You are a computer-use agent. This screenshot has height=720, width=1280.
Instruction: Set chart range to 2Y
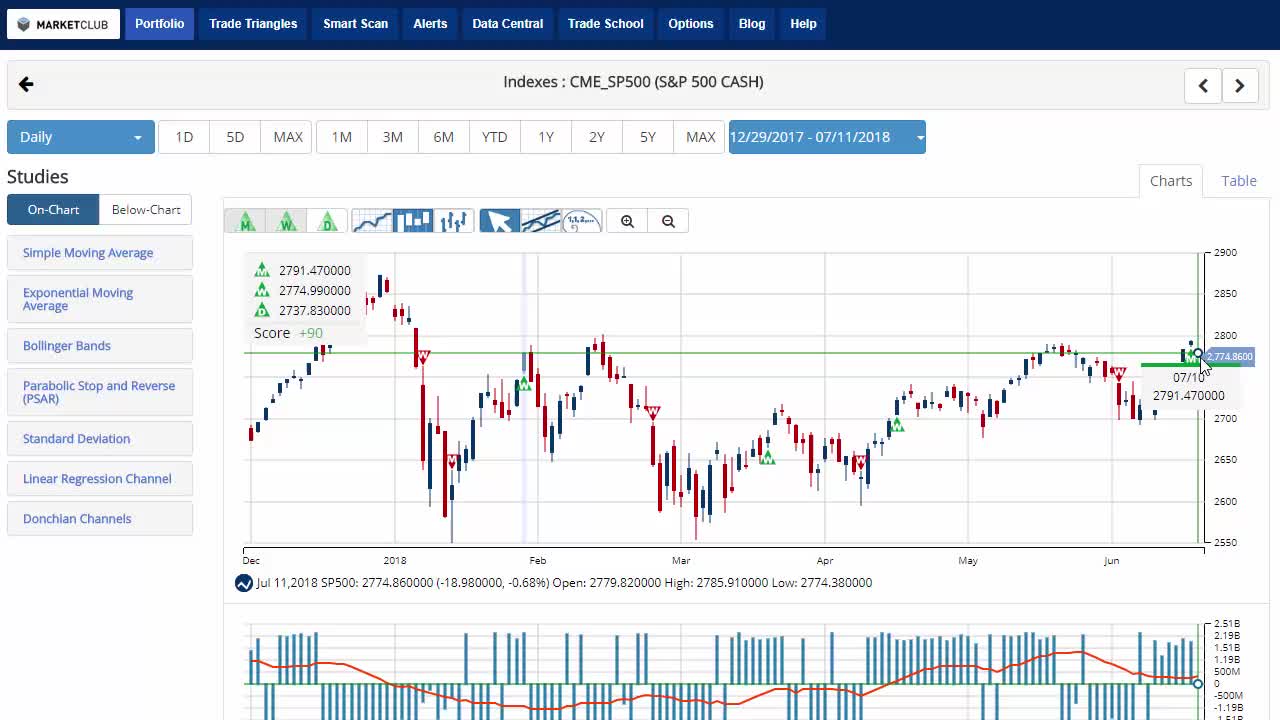coord(597,137)
